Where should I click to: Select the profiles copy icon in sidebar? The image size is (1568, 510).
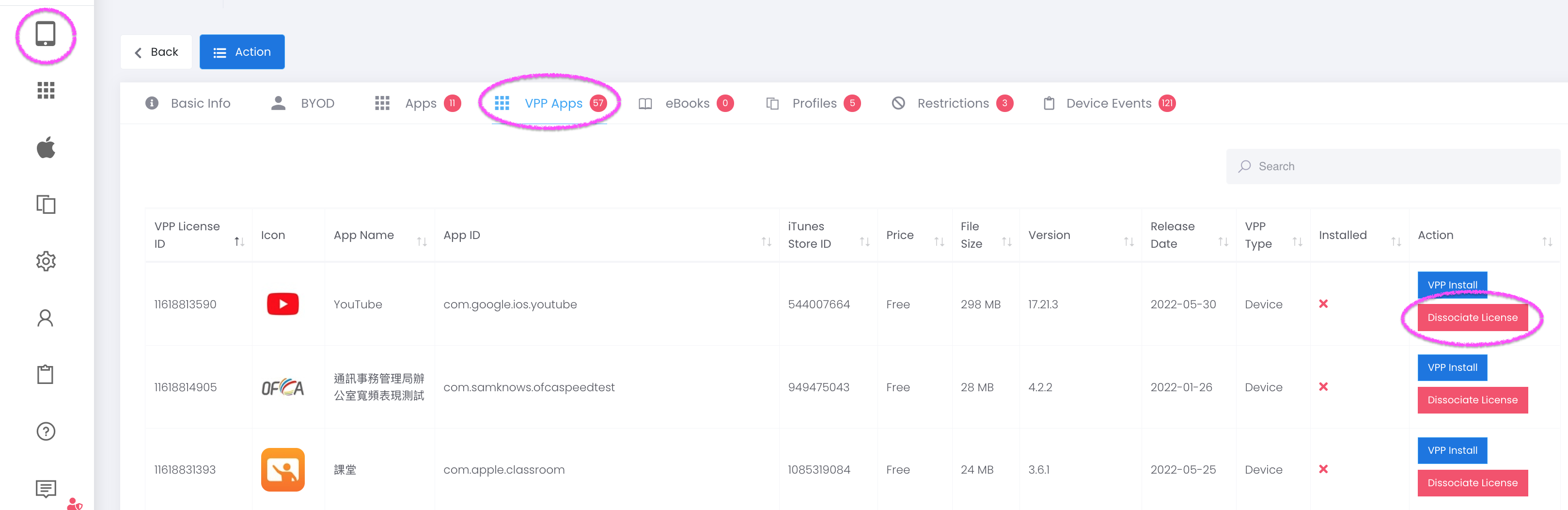coord(46,204)
